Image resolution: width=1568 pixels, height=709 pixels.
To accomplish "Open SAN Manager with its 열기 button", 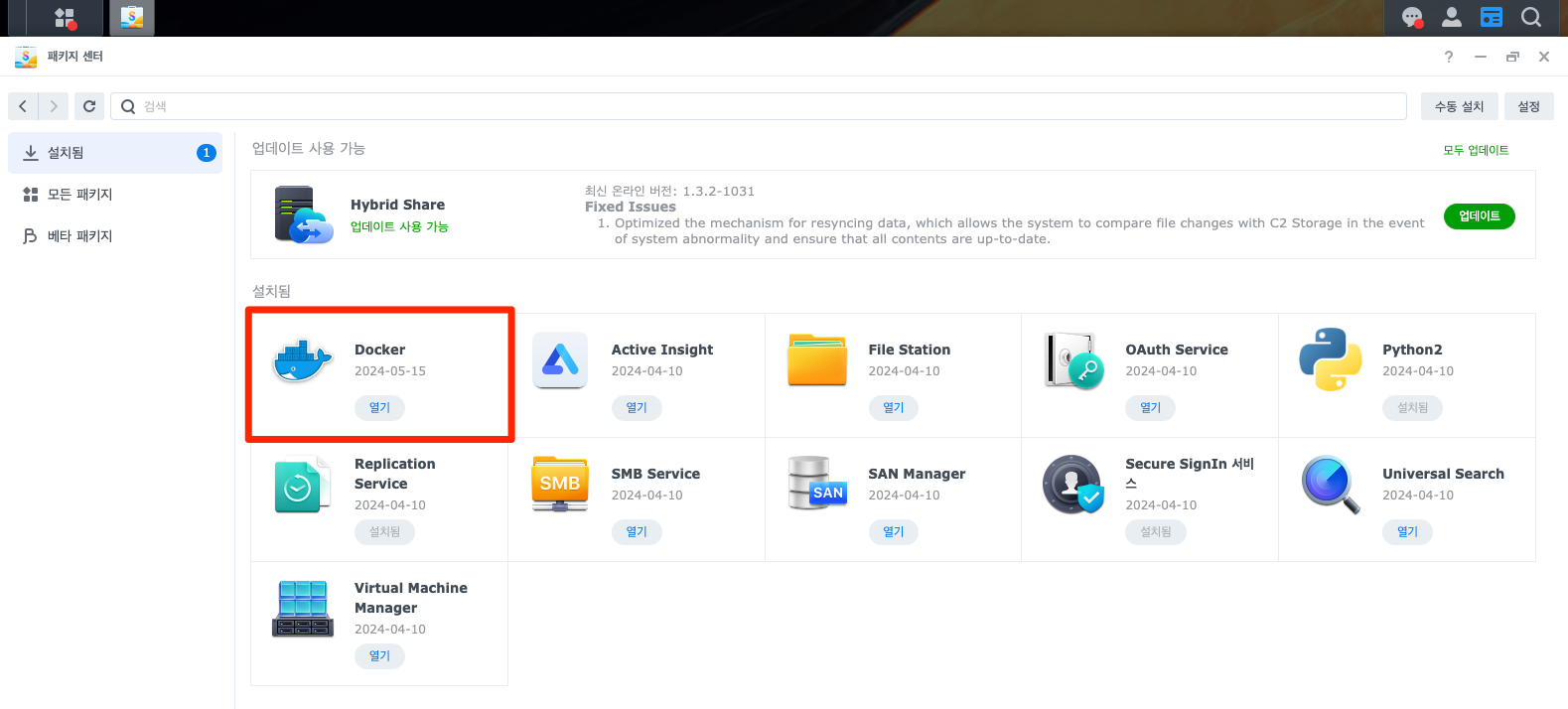I will pyautogui.click(x=894, y=531).
